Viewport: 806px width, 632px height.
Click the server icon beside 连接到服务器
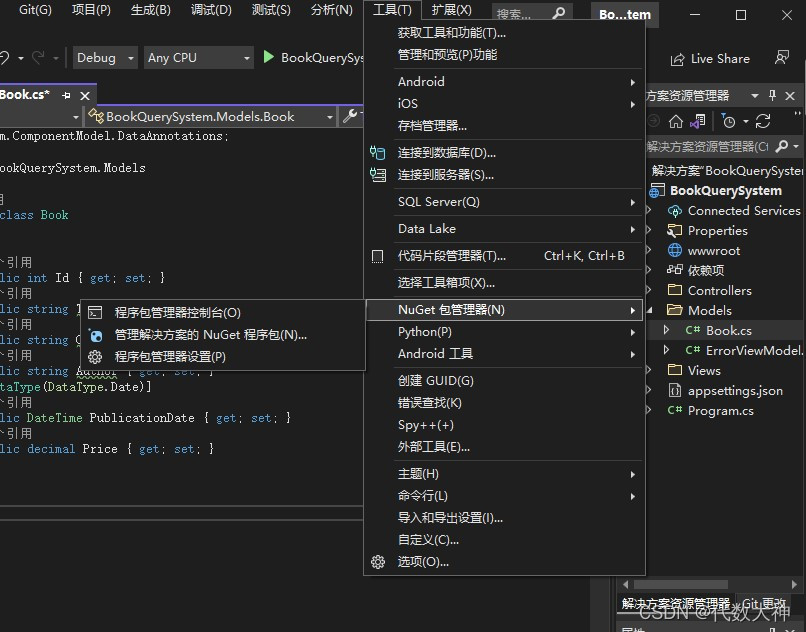[378, 175]
